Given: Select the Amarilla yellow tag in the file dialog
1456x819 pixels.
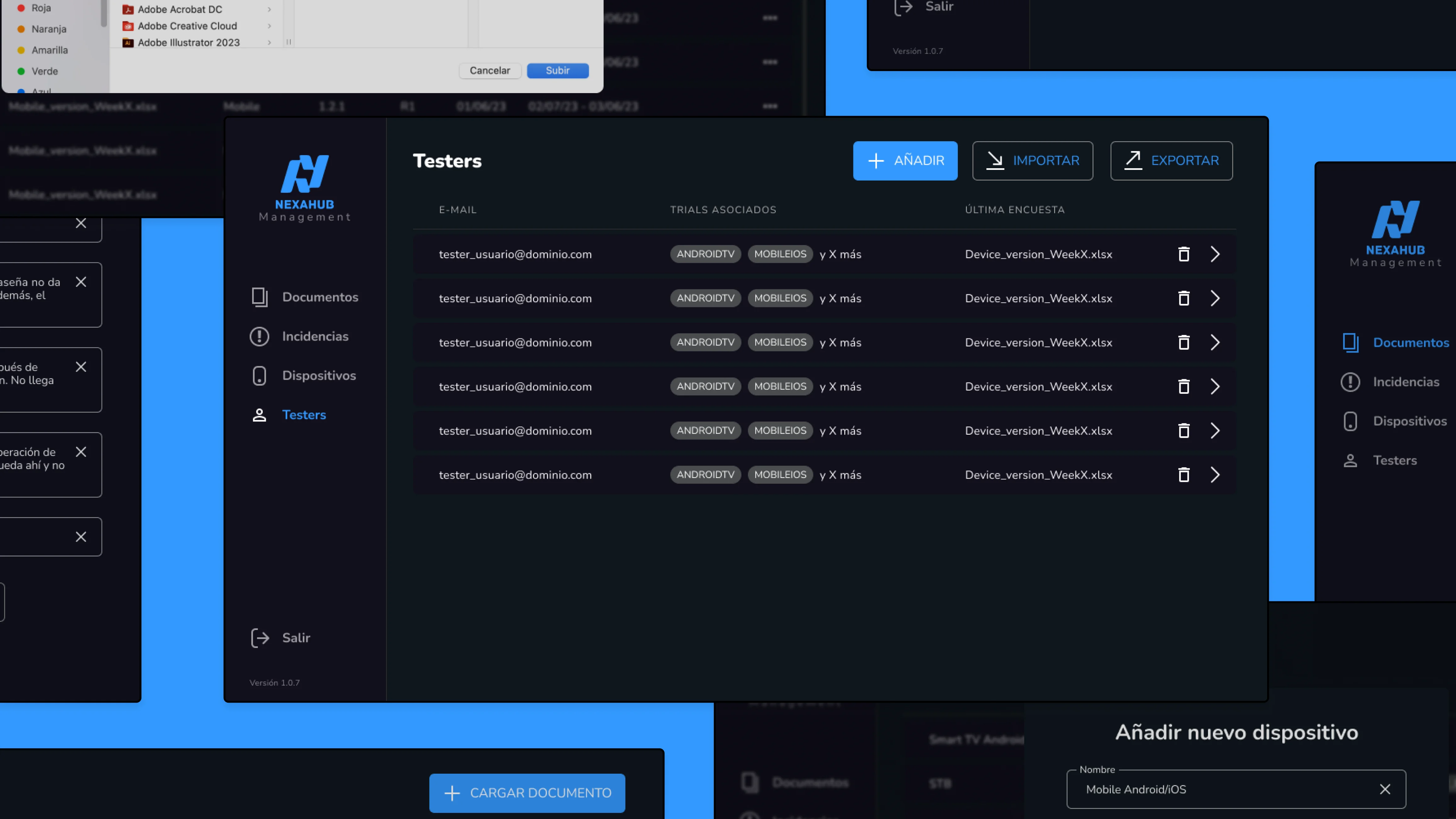Looking at the screenshot, I should coord(42,50).
